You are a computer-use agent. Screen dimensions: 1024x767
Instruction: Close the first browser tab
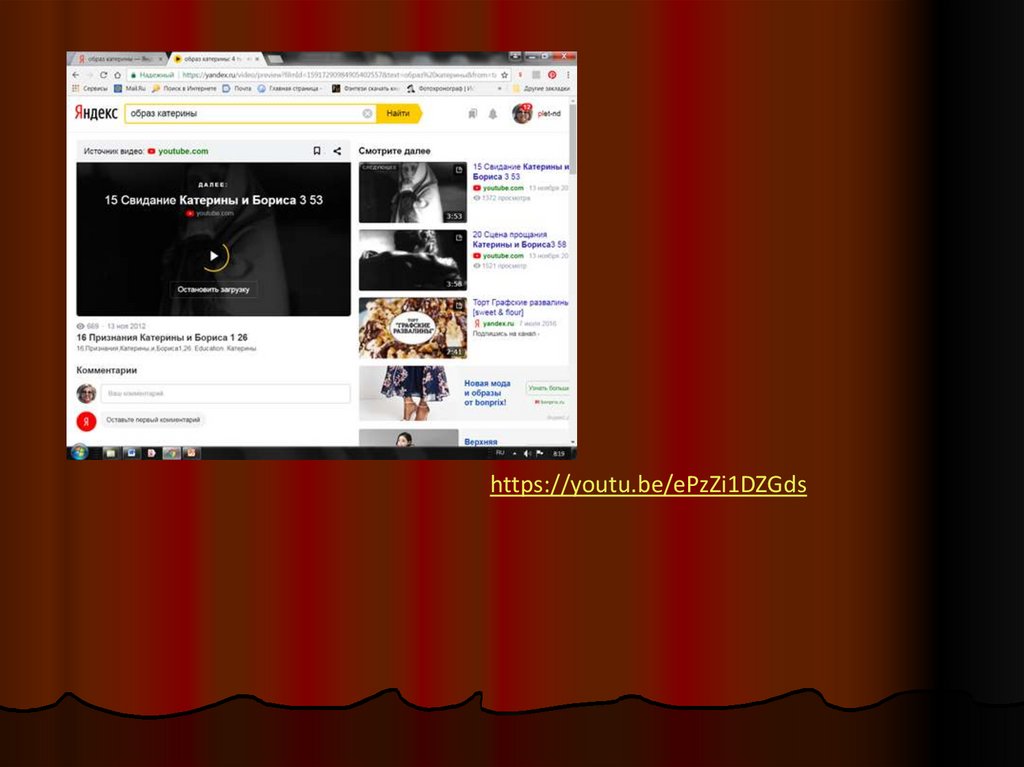click(160, 59)
